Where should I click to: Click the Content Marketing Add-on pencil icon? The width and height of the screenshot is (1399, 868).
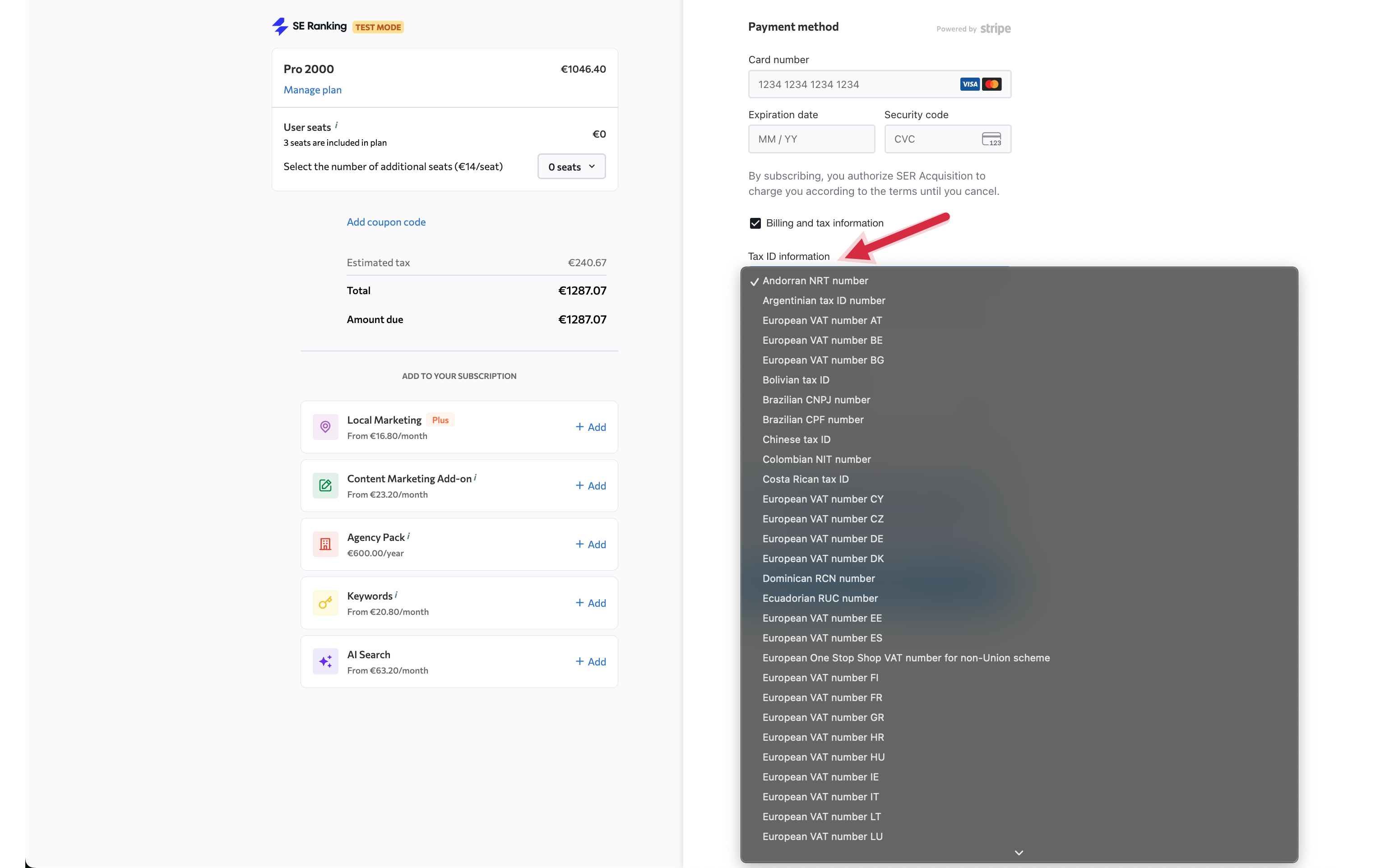(325, 485)
